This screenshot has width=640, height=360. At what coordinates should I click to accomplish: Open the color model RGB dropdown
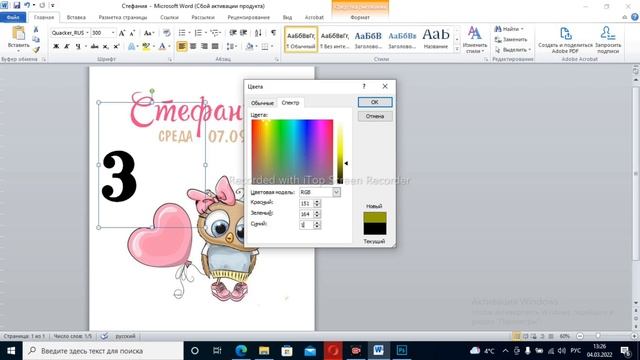click(336, 192)
